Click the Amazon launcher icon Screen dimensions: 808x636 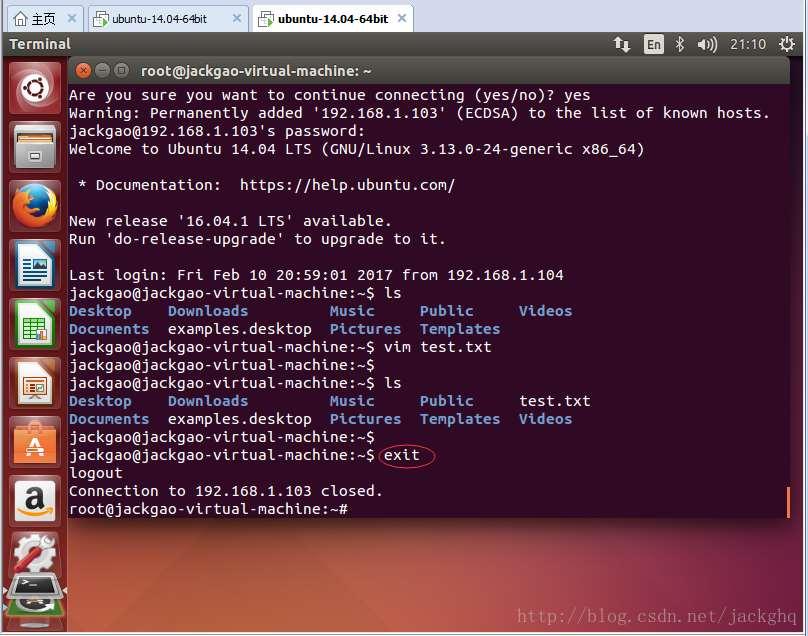(36, 500)
